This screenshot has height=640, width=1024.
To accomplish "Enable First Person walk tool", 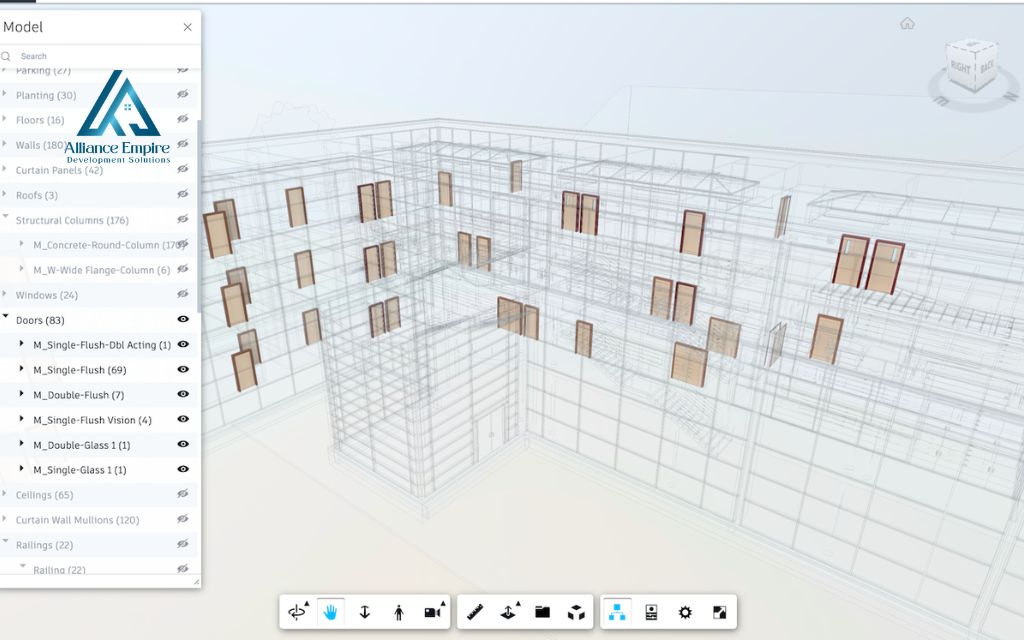I will 399,612.
